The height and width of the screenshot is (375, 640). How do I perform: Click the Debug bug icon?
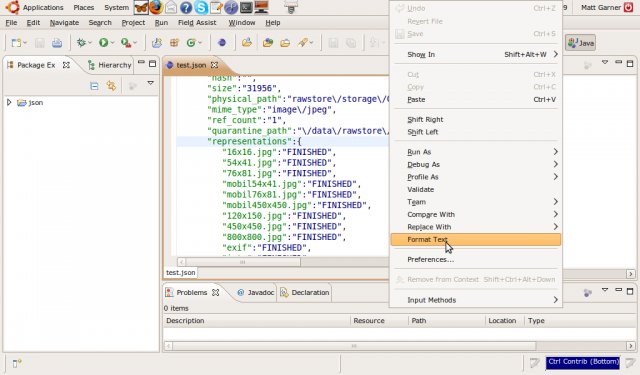click(81, 42)
